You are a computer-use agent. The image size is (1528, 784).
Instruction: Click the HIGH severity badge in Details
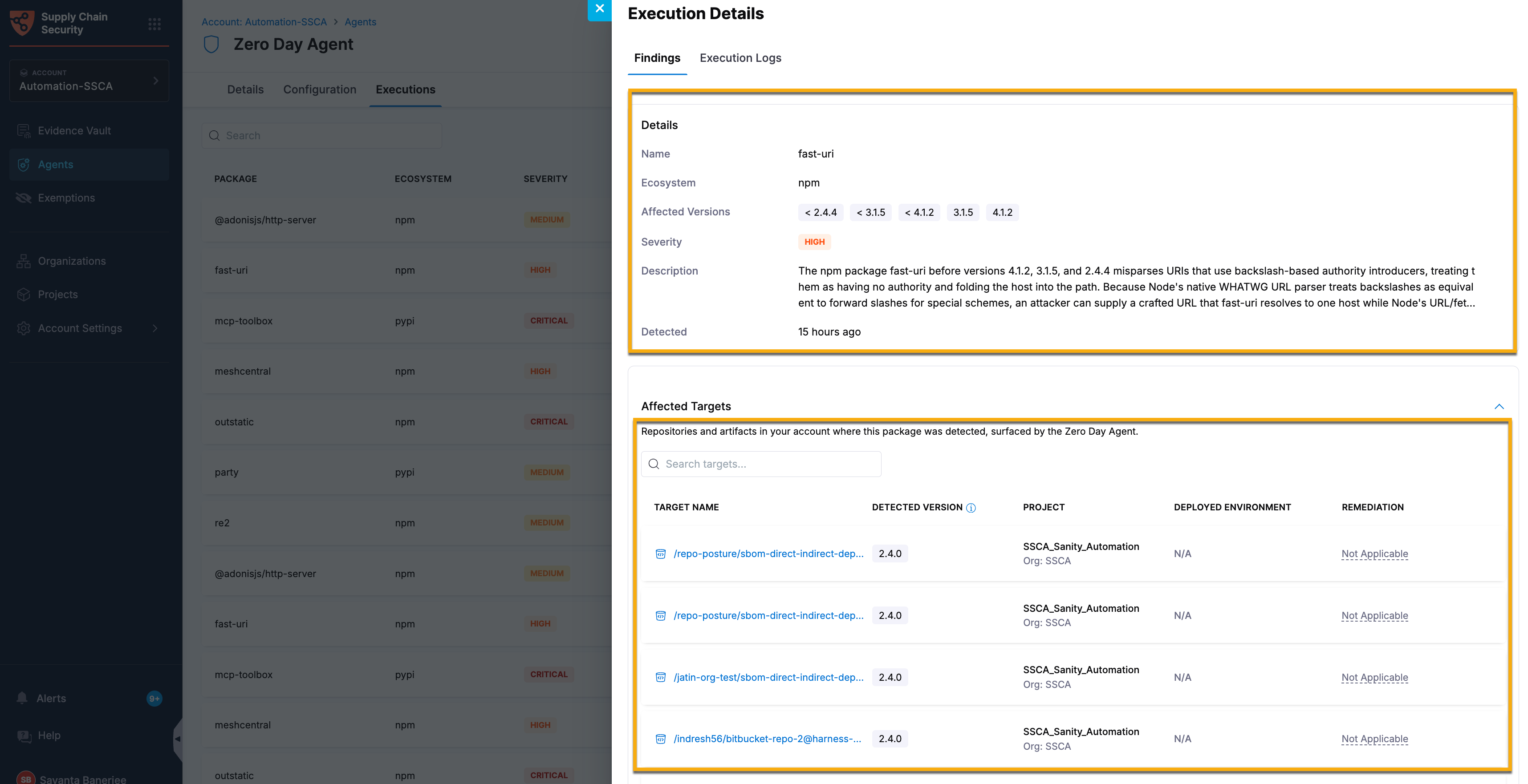[814, 242]
